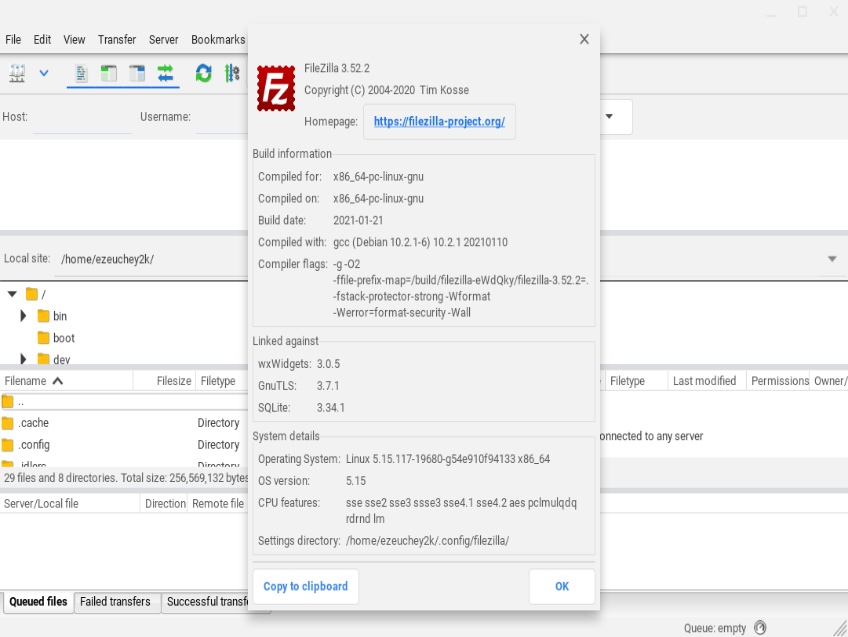
Task: Click the Local site path field
Action: 151,259
